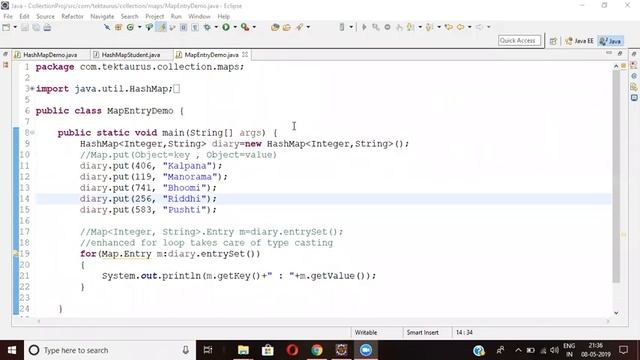Click the Open Type icon
640x360 pixels.
(x=149, y=27)
